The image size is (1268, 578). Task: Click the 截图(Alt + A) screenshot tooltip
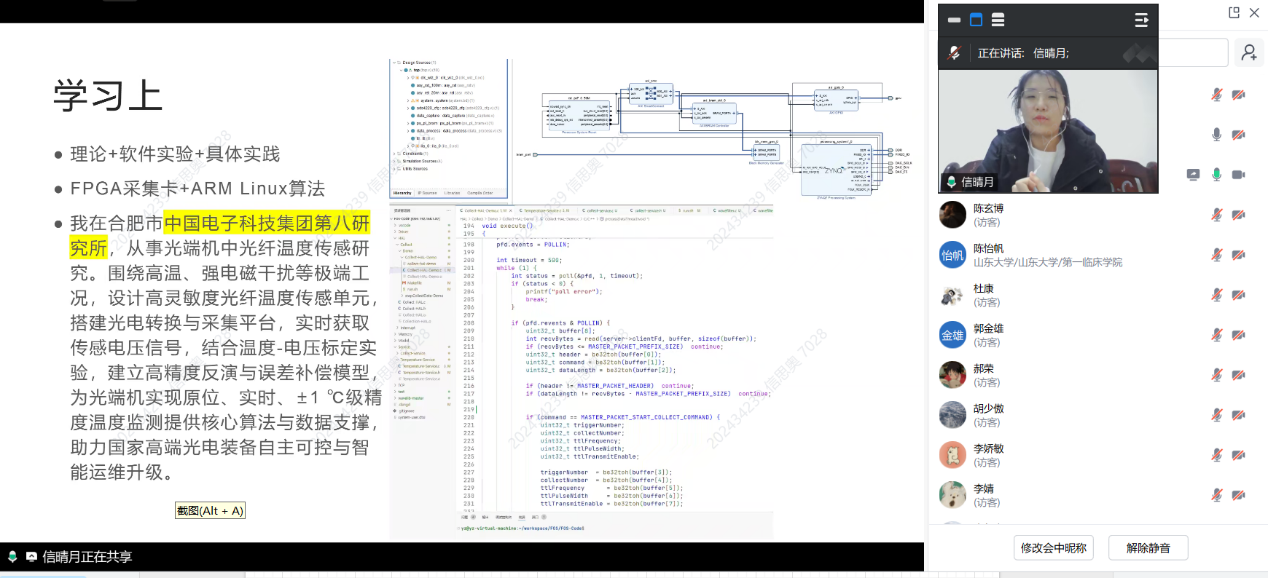pyautogui.click(x=210, y=511)
